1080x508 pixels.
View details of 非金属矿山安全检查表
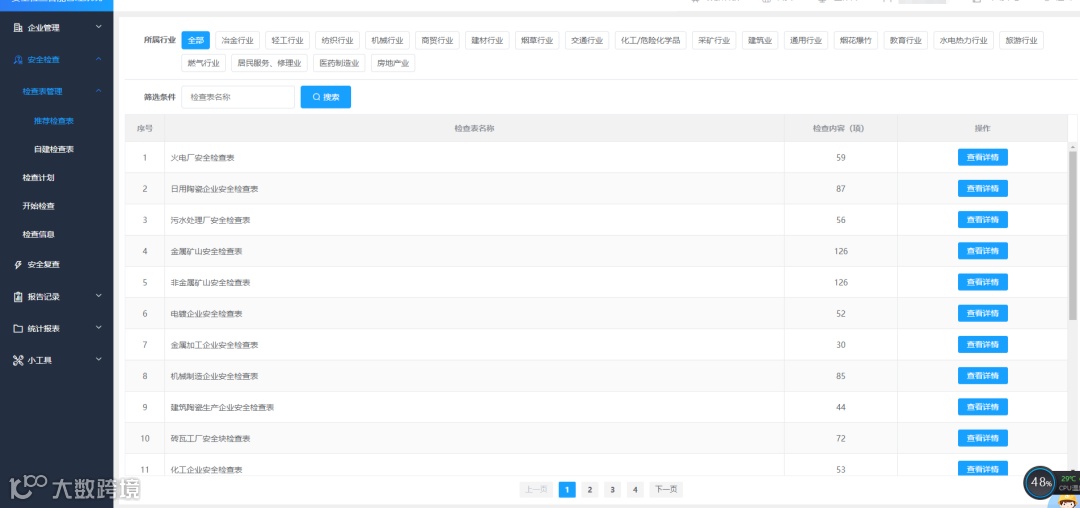(x=982, y=282)
